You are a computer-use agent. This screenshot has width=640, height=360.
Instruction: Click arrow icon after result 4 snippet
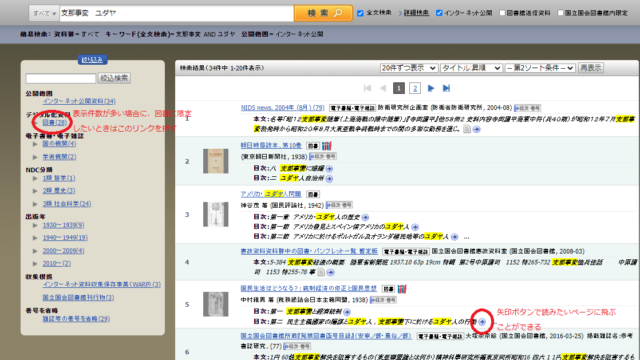click(x=331, y=272)
